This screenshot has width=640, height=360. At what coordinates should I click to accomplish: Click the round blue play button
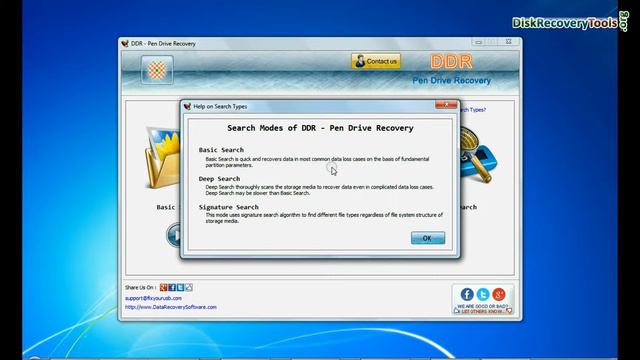coord(174,235)
